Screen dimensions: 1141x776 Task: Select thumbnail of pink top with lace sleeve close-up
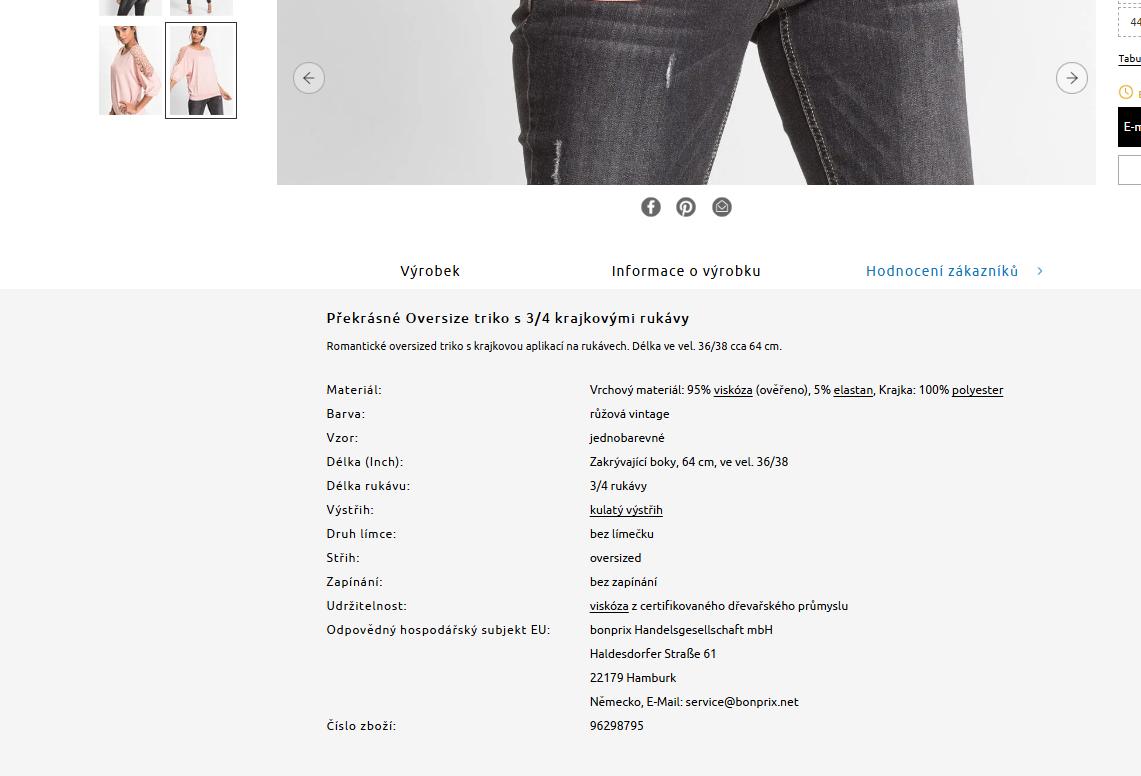coord(130,70)
